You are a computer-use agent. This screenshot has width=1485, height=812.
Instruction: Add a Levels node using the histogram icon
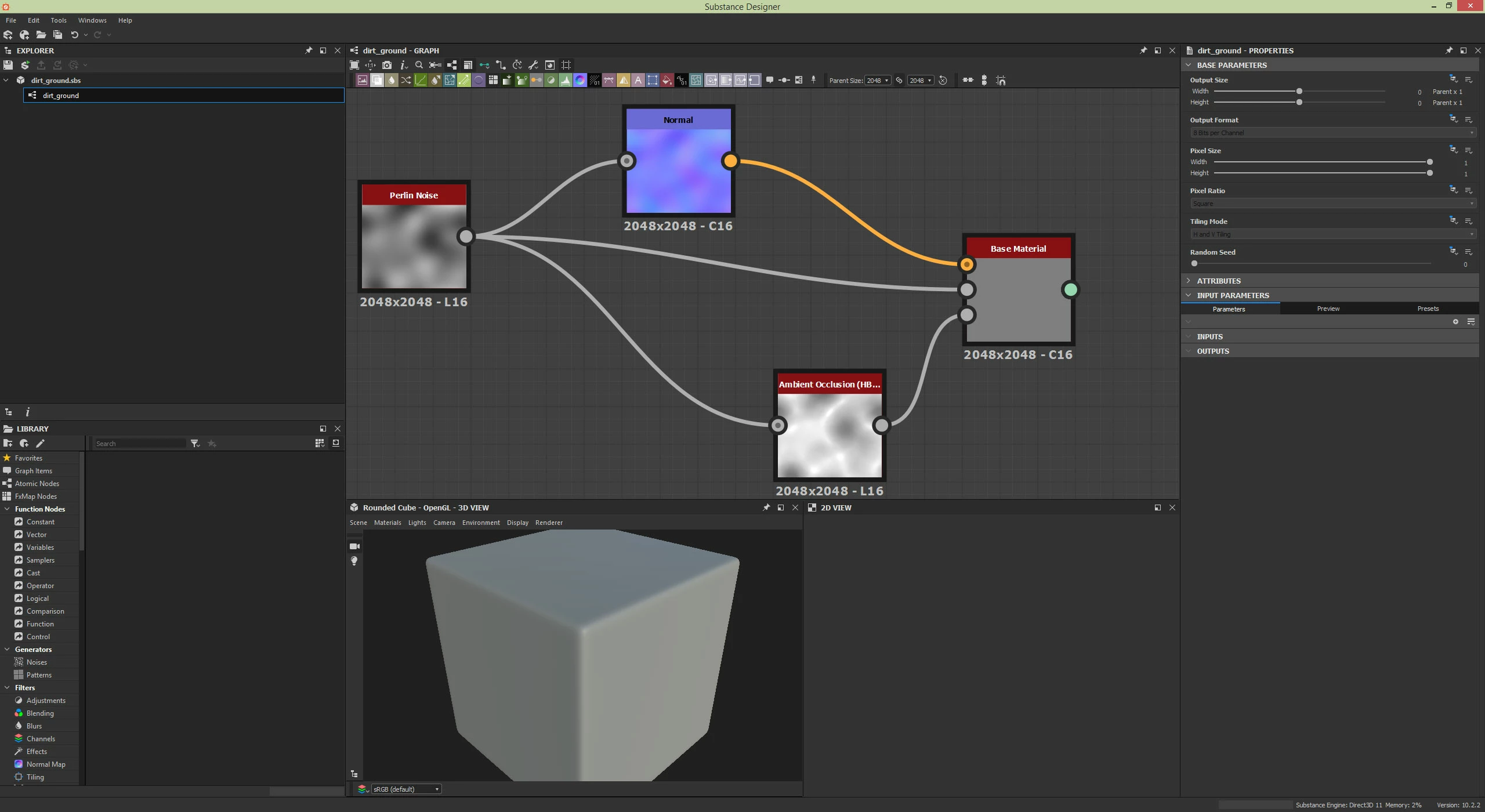click(566, 80)
